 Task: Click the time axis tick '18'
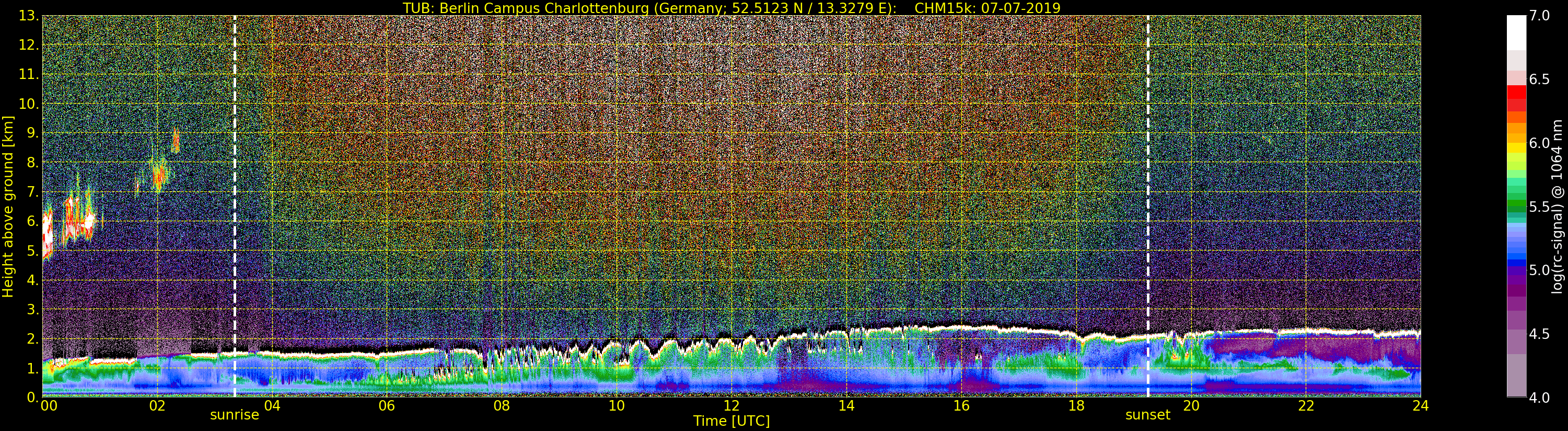(1076, 406)
